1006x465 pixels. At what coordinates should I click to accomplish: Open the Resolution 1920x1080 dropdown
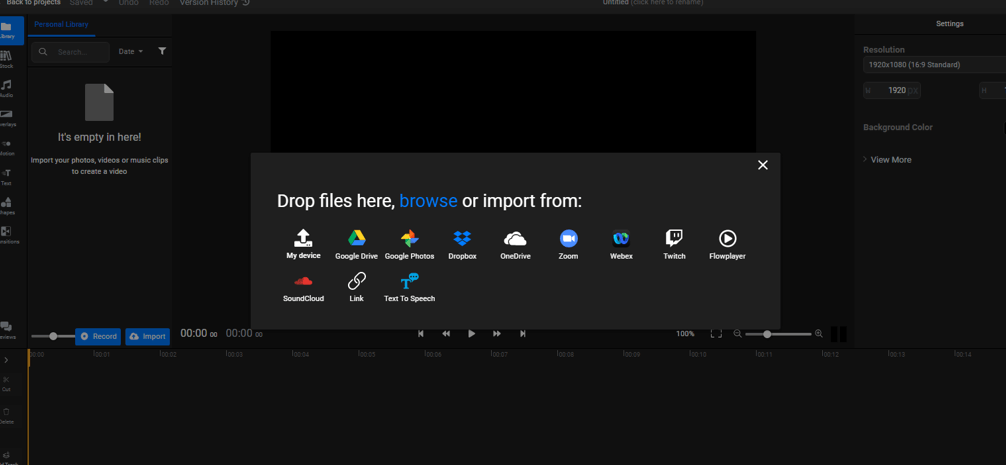pyautogui.click(x=934, y=65)
